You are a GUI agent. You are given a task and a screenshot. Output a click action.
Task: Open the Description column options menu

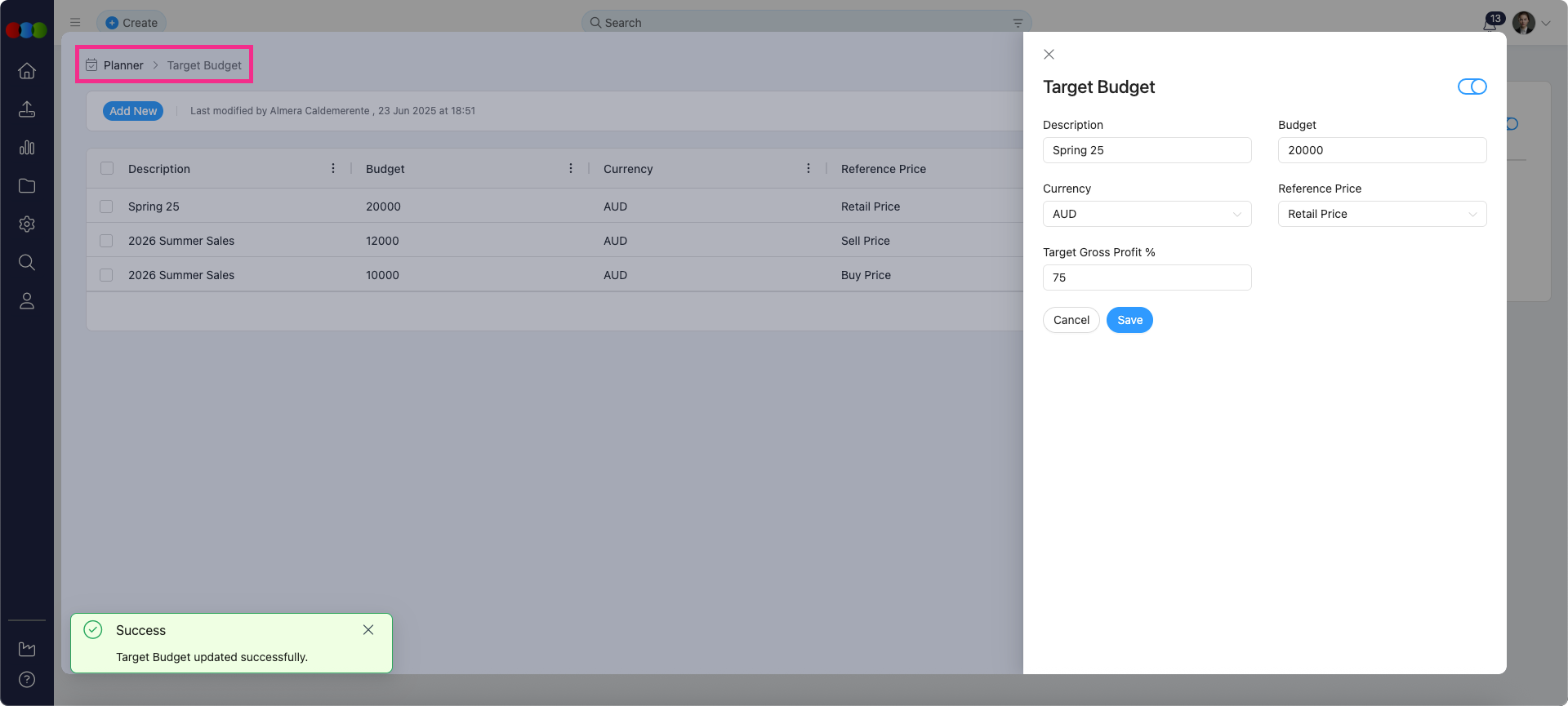pyautogui.click(x=333, y=168)
